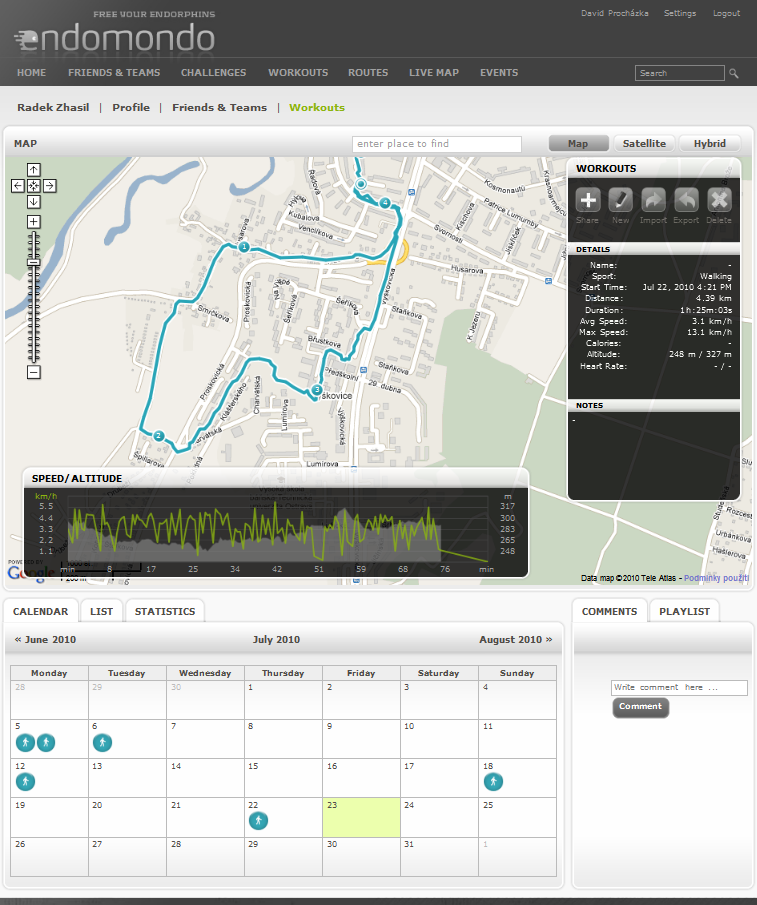Open walking workout on July 6
The width and height of the screenshot is (757, 905).
102,742
